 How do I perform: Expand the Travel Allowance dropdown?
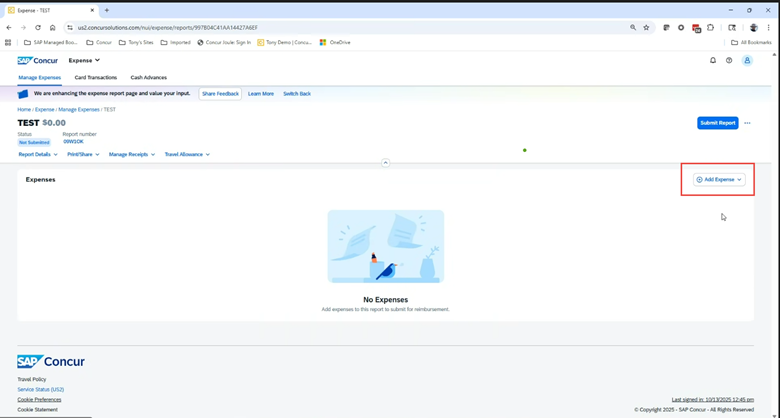187,155
